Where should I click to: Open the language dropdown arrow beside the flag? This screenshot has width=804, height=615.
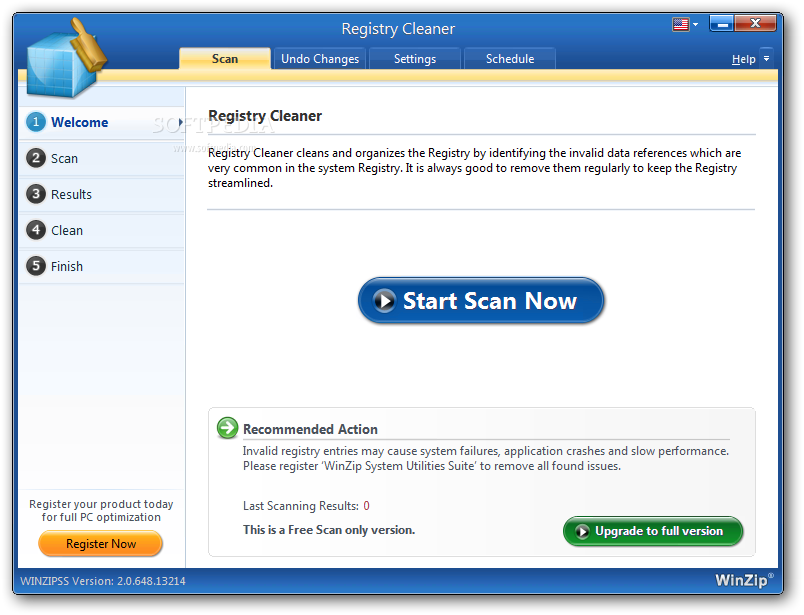coord(695,24)
